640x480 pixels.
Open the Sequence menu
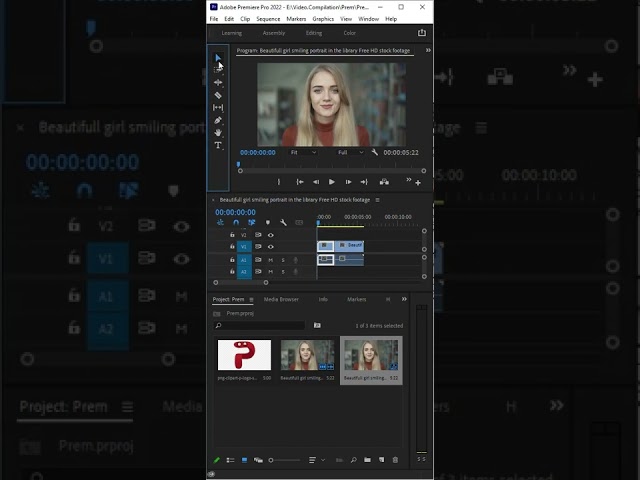point(268,19)
